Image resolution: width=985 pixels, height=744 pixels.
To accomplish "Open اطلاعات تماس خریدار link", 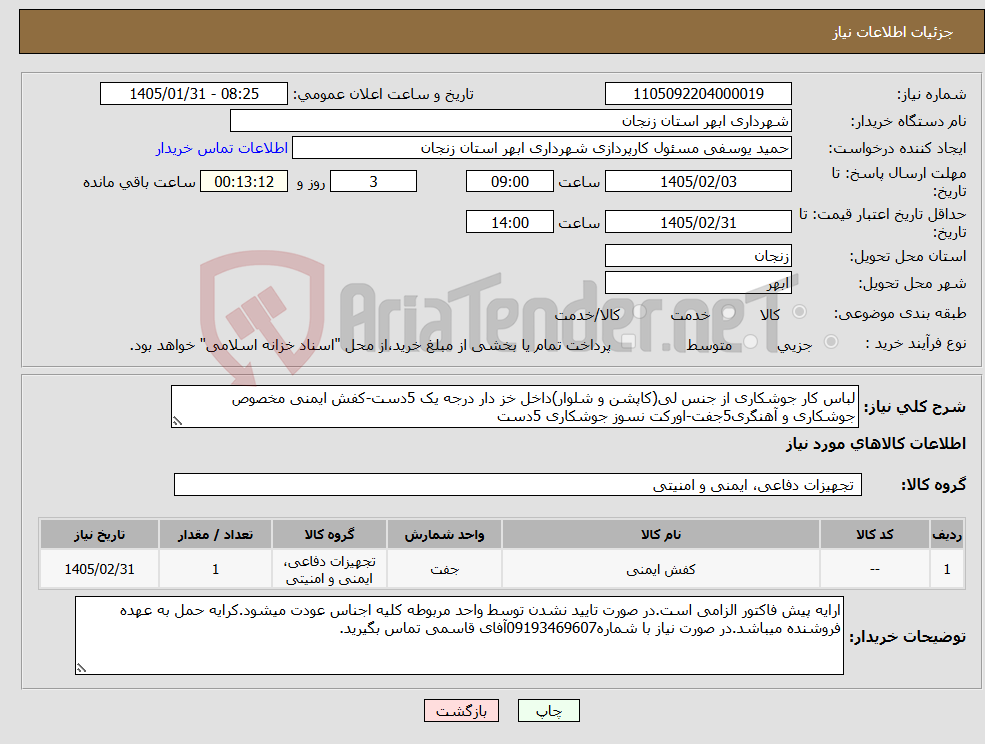I will pyautogui.click(x=222, y=148).
